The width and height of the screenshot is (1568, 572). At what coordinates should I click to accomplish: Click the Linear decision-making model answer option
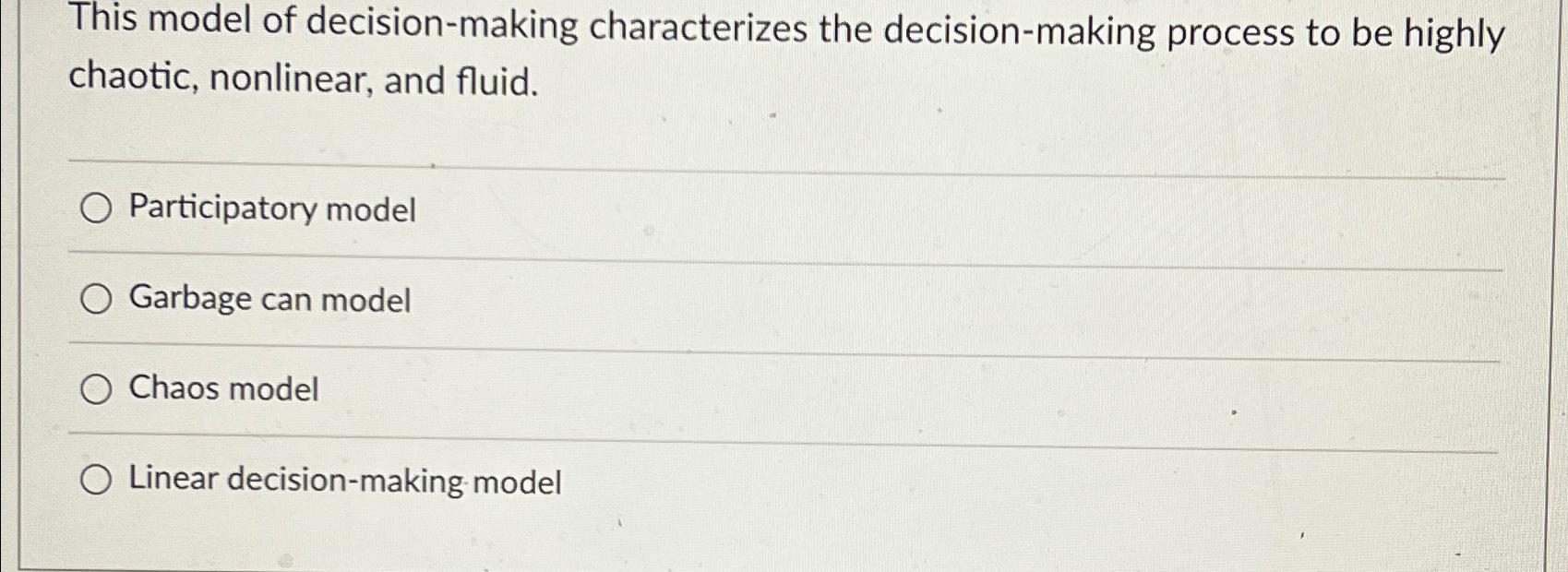tap(346, 479)
